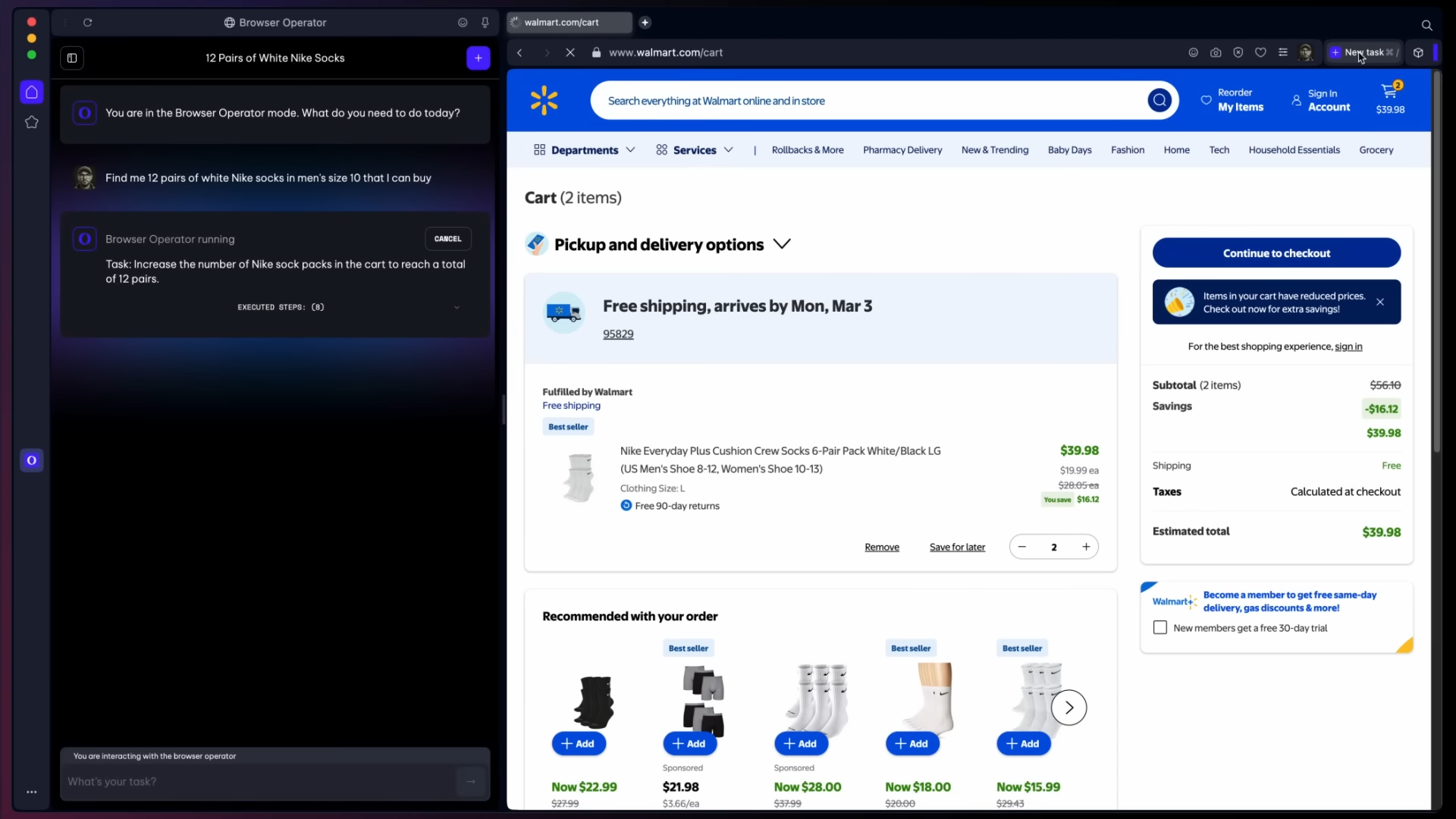Click the Continue to checkout button
Screen dimensions: 1456x819
coord(1276,253)
